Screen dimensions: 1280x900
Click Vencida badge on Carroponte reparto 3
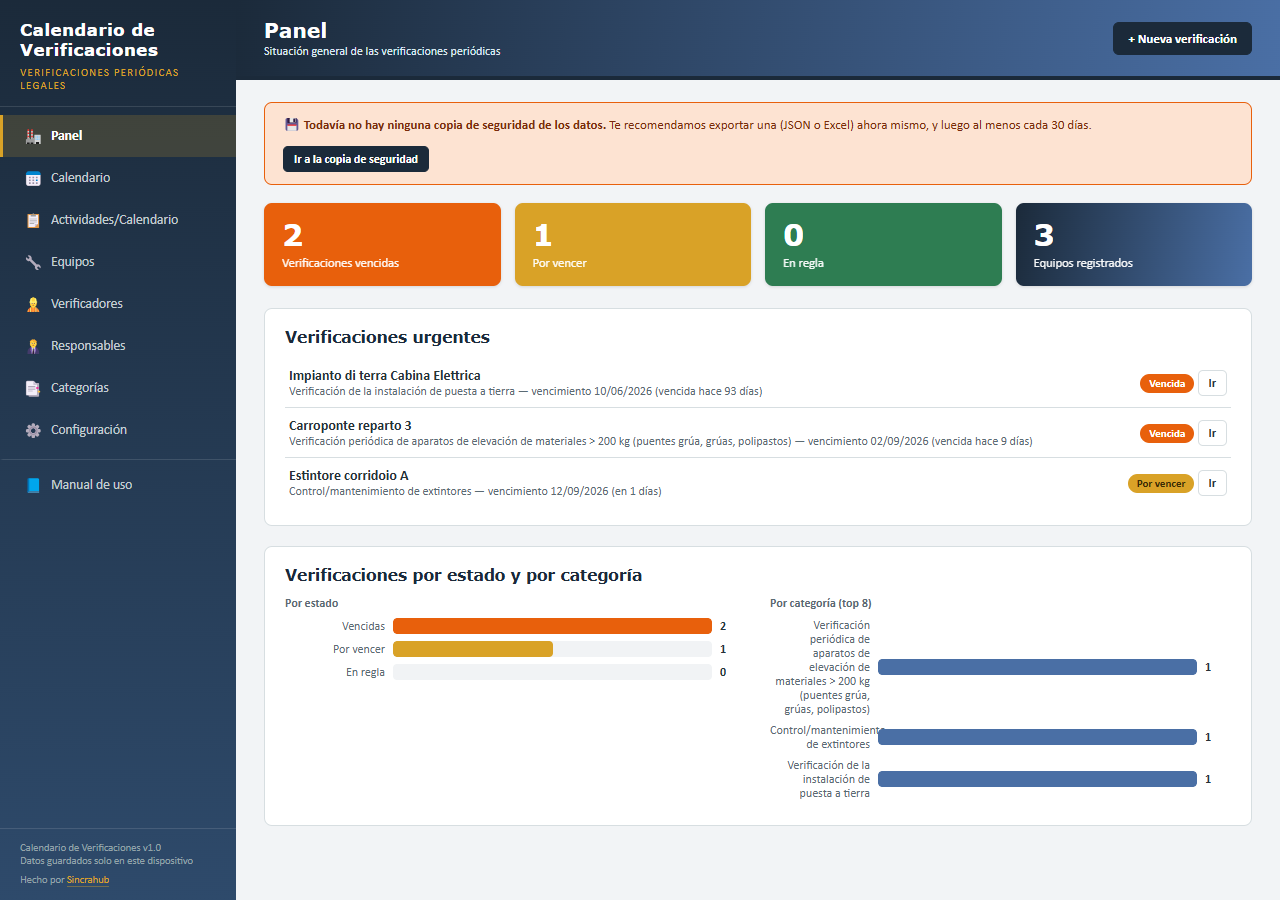coord(1167,433)
